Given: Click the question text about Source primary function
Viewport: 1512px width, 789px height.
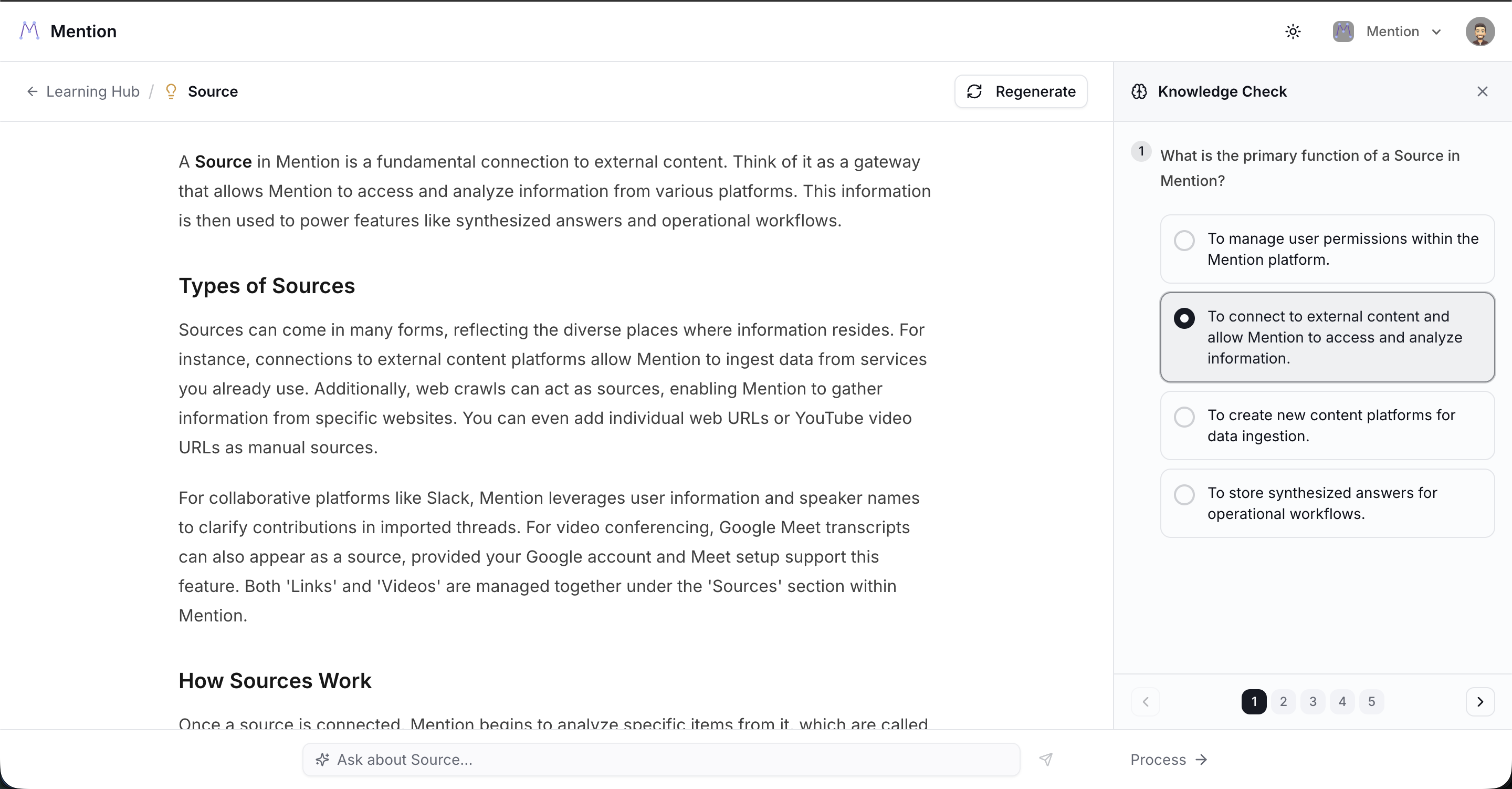Looking at the screenshot, I should (1309, 168).
